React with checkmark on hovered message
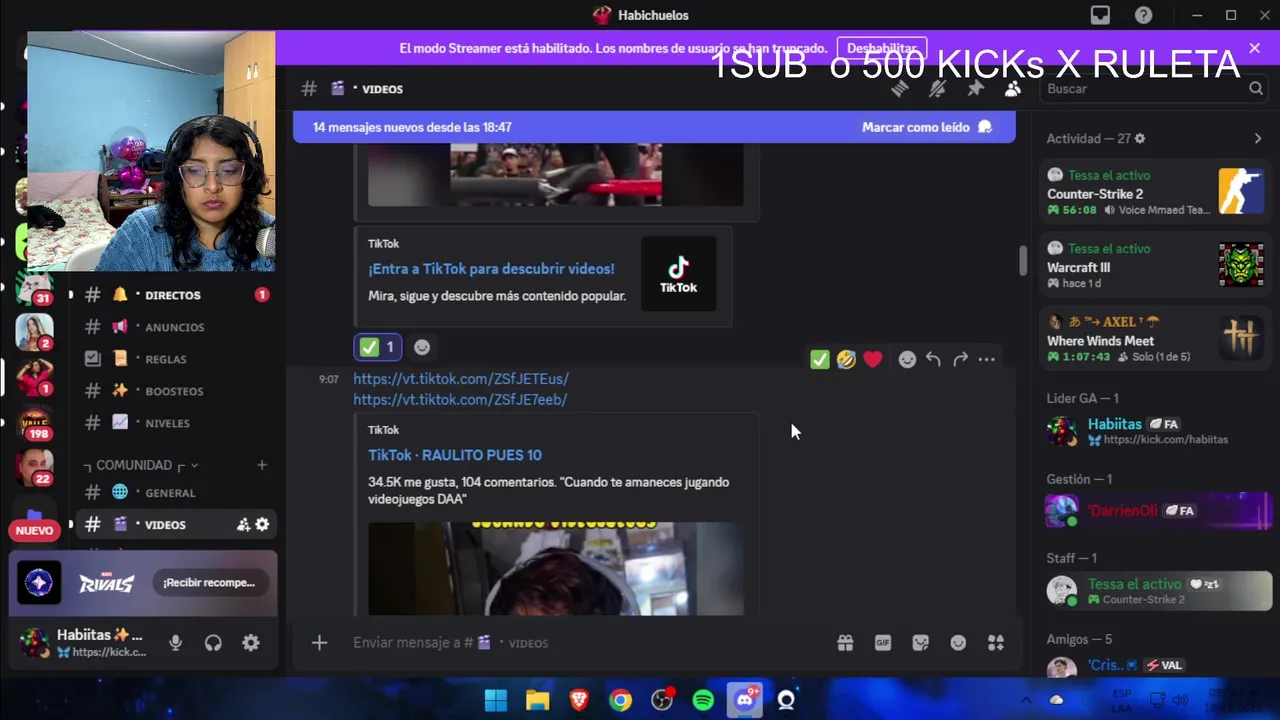1280x720 pixels. pos(819,359)
